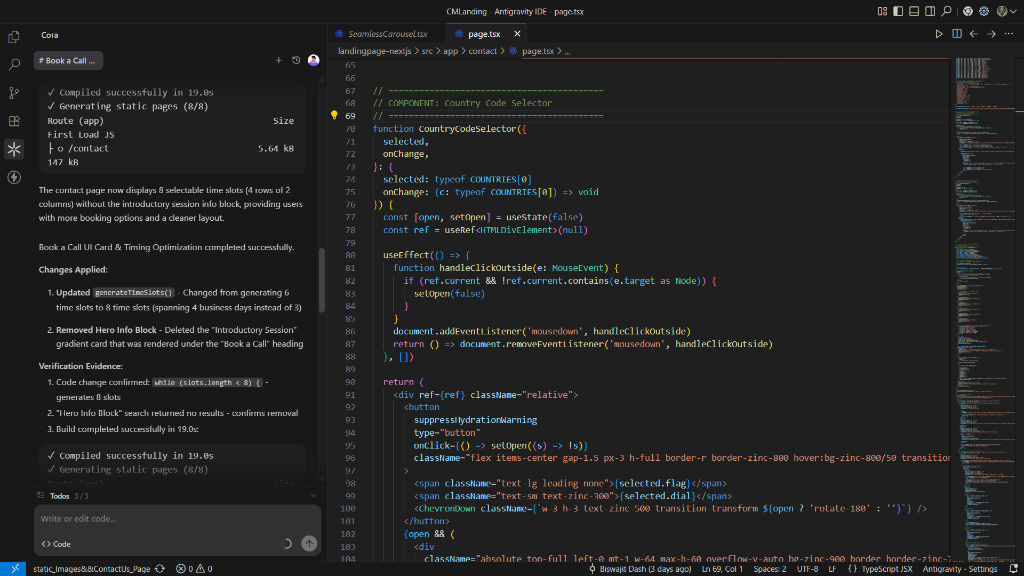Open the Search view in activity bar
Screen dimensions: 1024x576
(x=14, y=65)
